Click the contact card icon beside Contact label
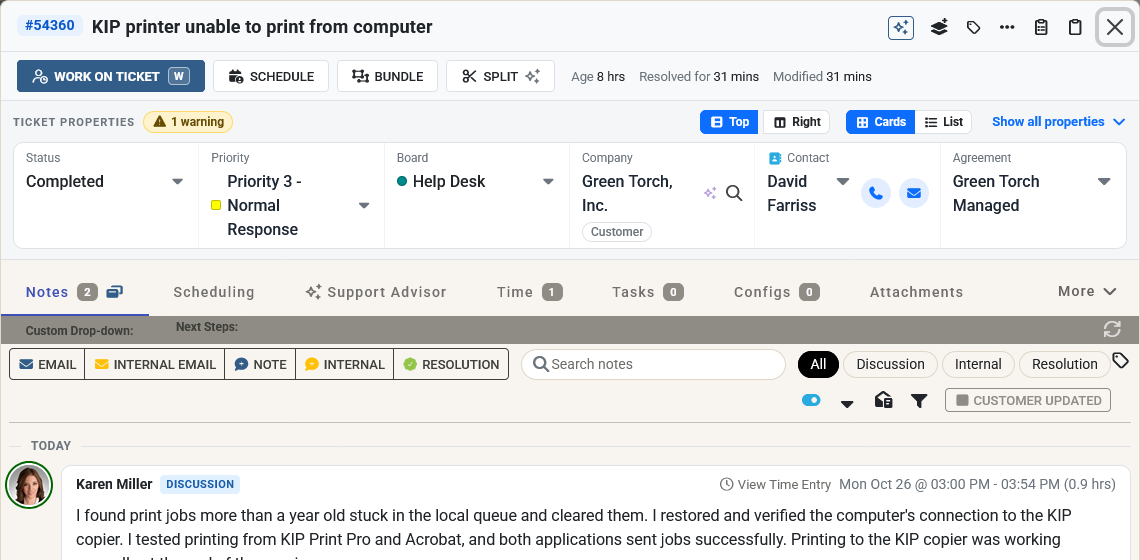 pyautogui.click(x=775, y=158)
